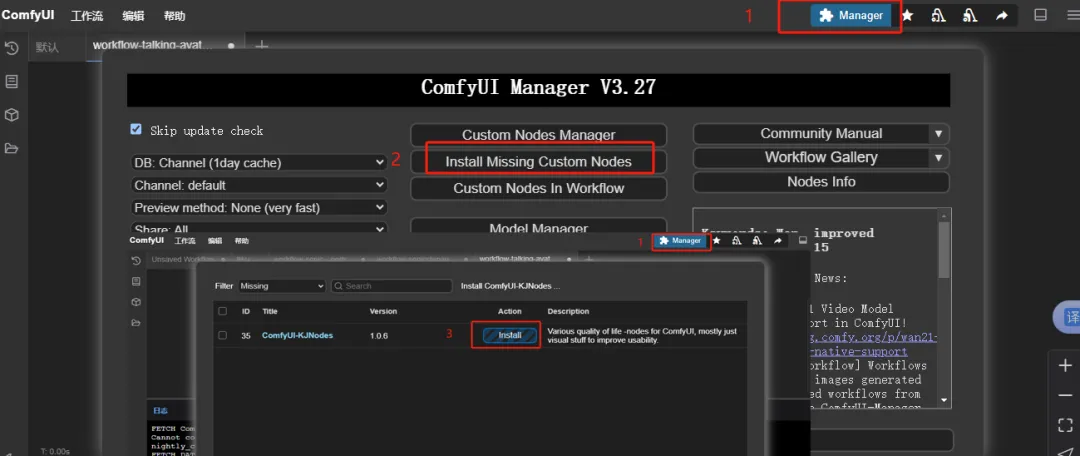Switch to the 默认 workflow tab

47,48
